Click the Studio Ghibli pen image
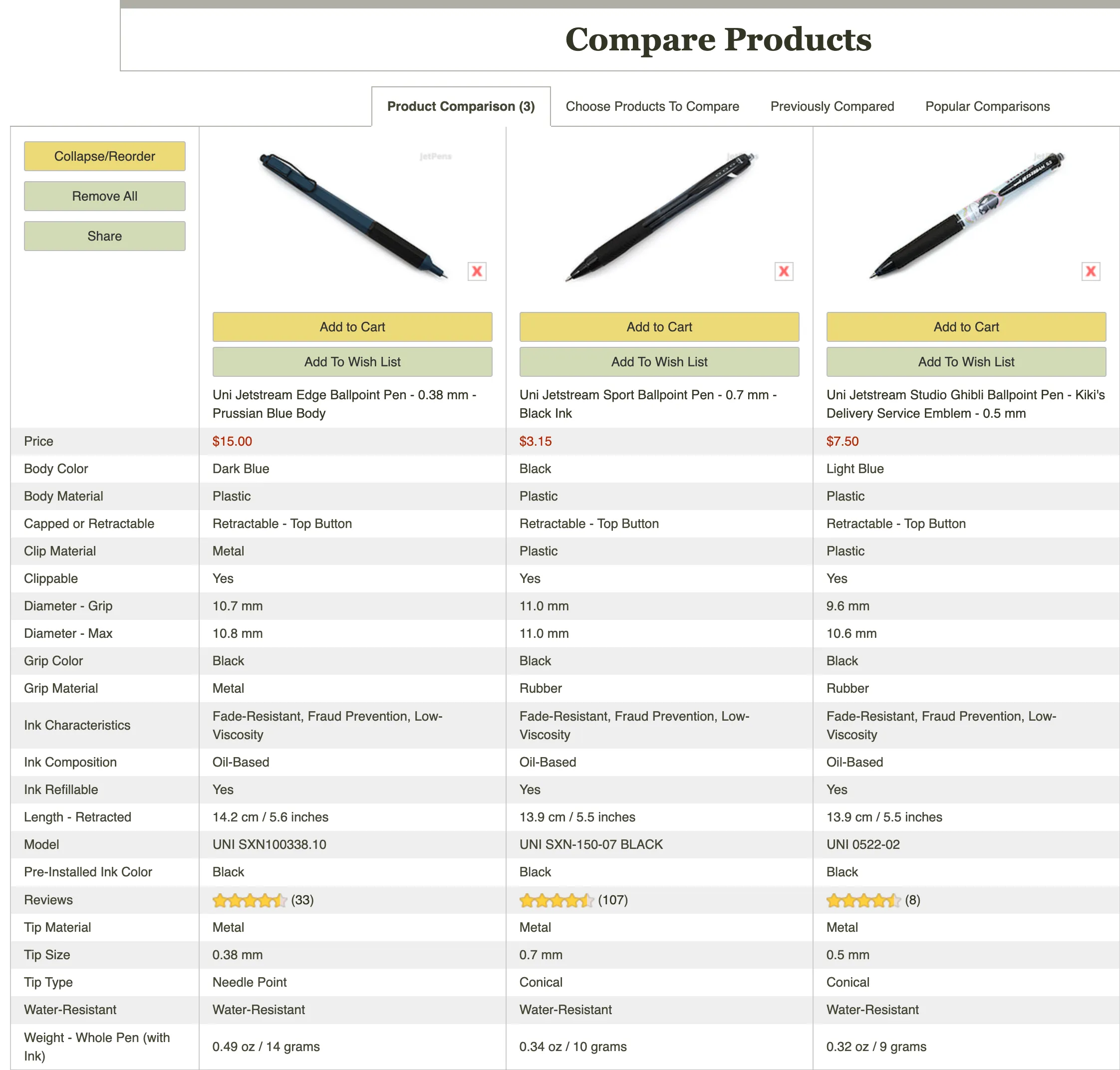 [967, 215]
